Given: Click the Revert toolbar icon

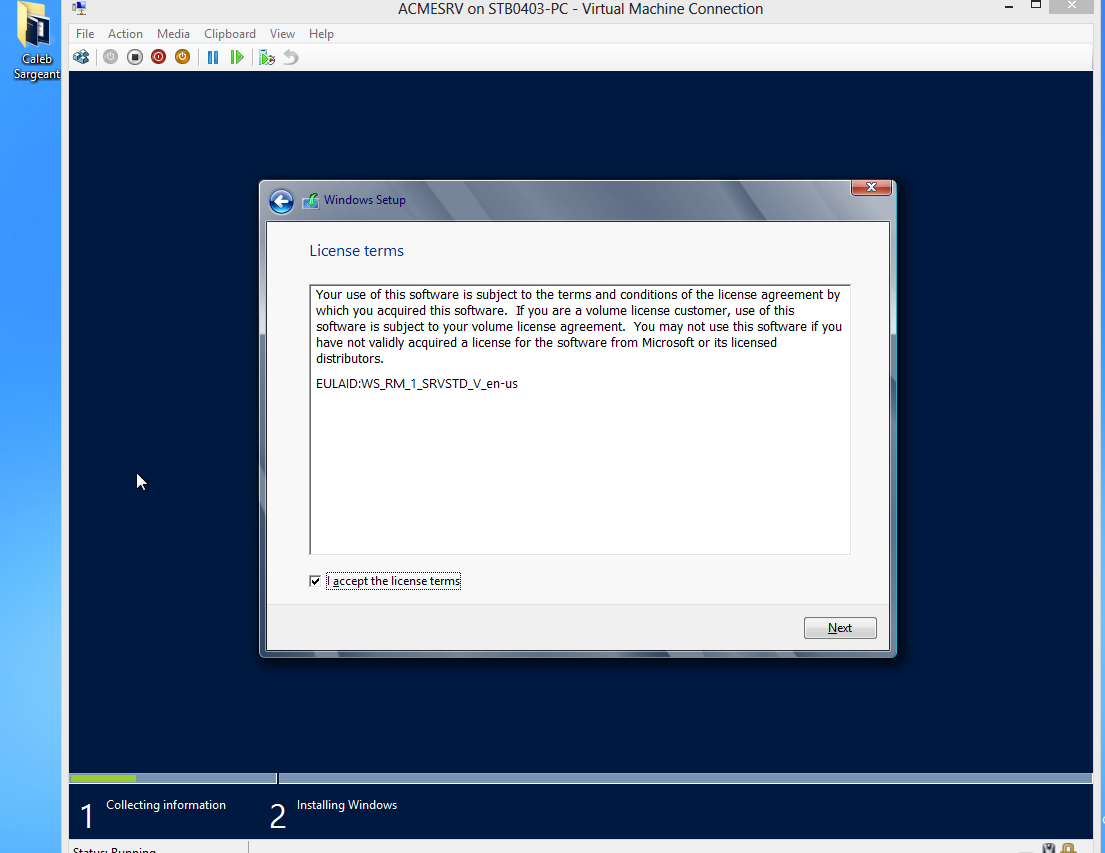Looking at the screenshot, I should point(291,57).
